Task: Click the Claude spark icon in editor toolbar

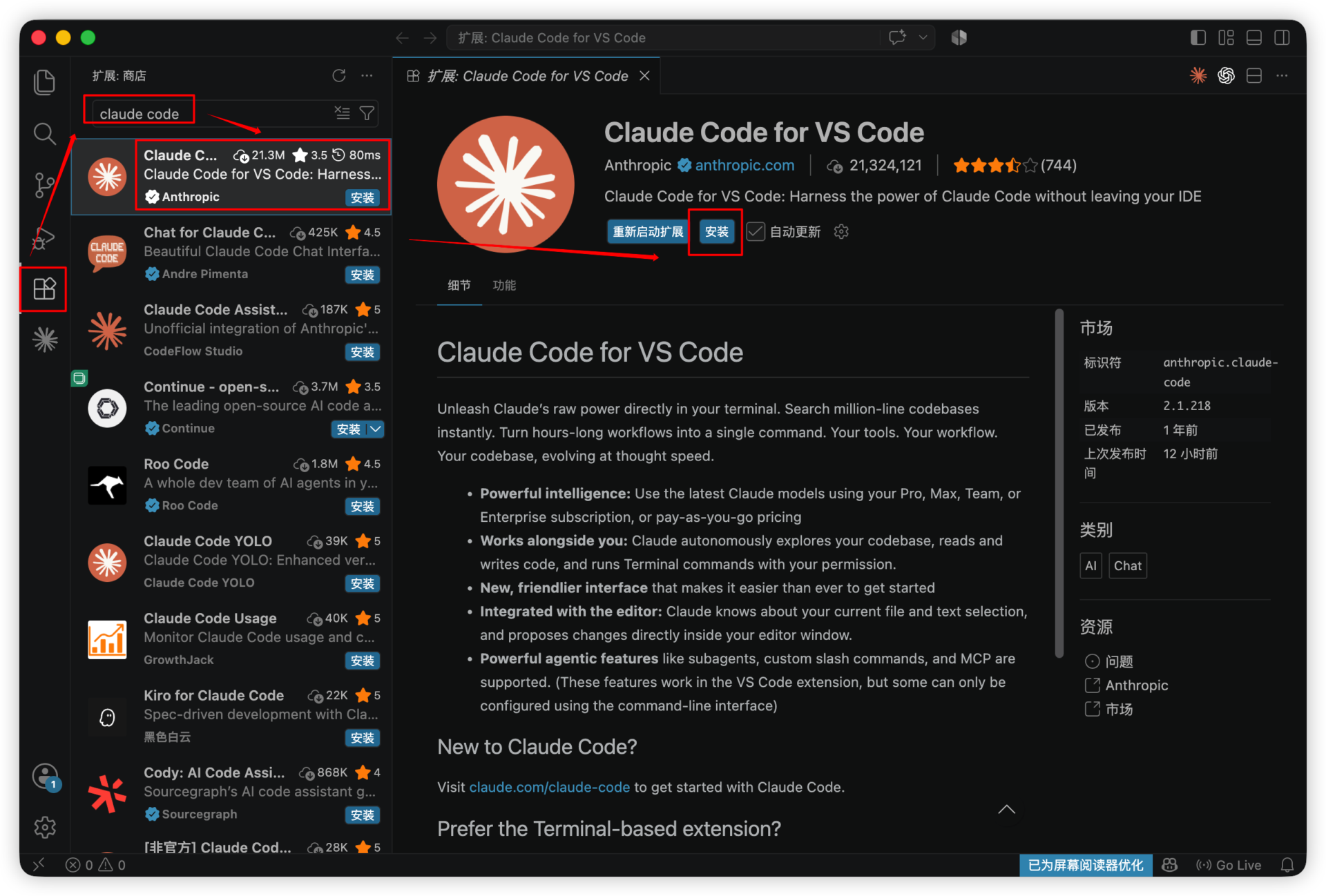Action: click(x=1198, y=76)
